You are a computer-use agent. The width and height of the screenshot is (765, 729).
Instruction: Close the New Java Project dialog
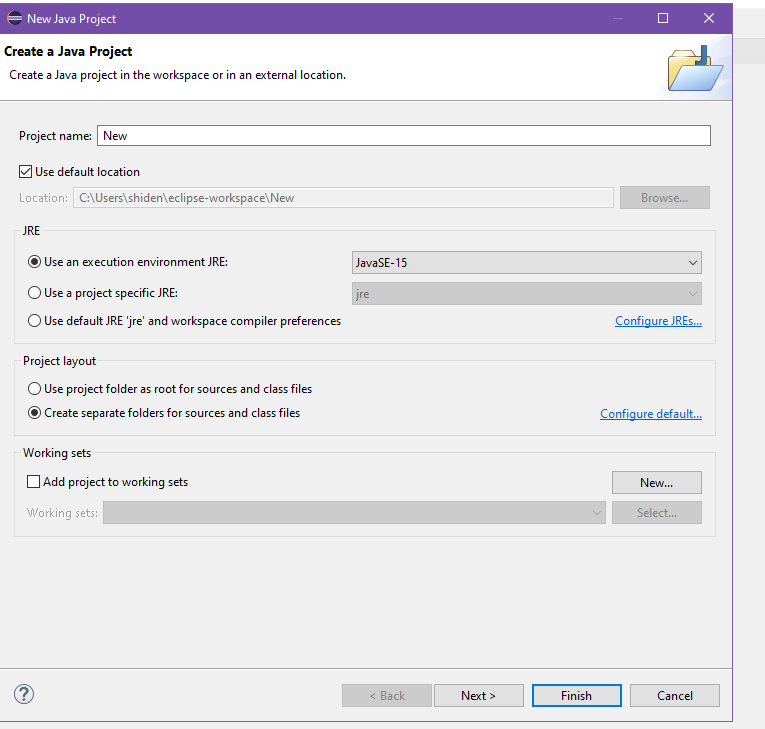point(708,19)
